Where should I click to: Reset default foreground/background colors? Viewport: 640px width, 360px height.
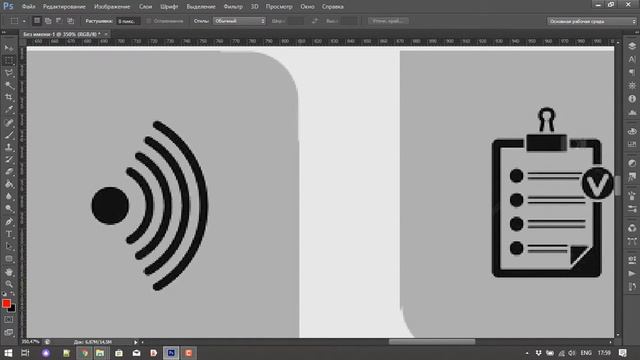pyautogui.click(x=4, y=294)
